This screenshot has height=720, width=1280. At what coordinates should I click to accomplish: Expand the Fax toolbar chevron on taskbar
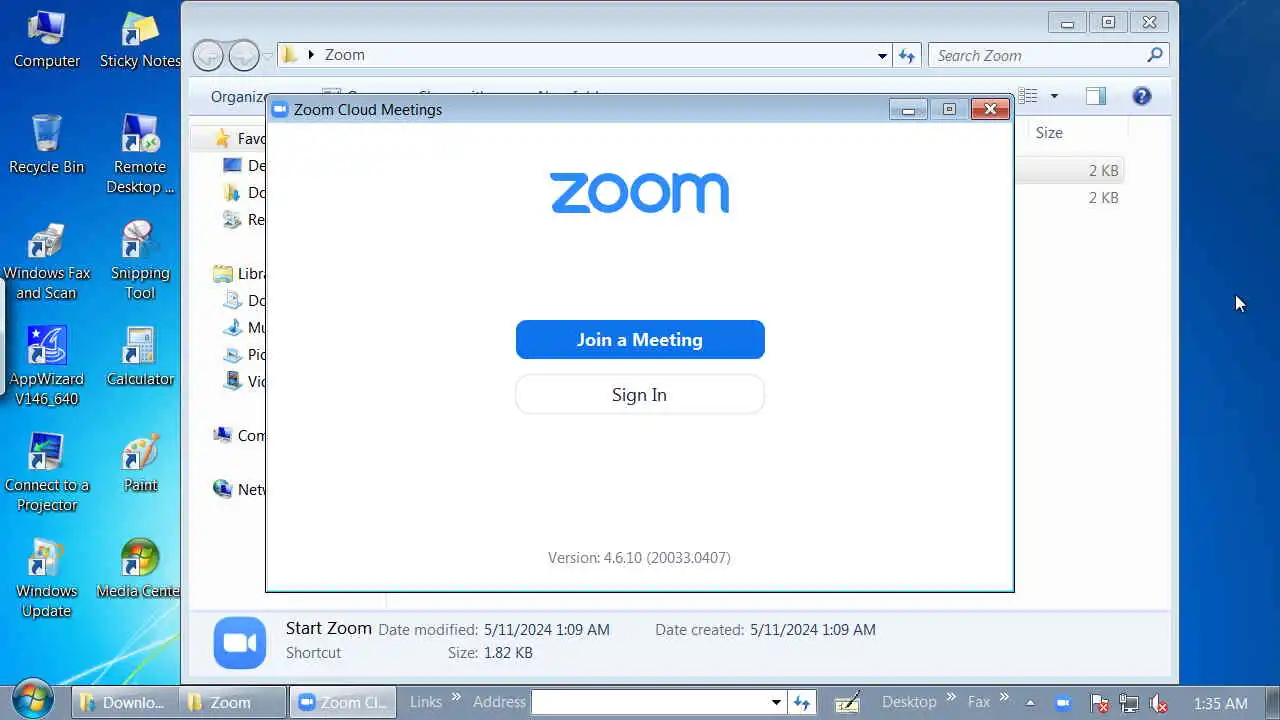[x=1003, y=697]
